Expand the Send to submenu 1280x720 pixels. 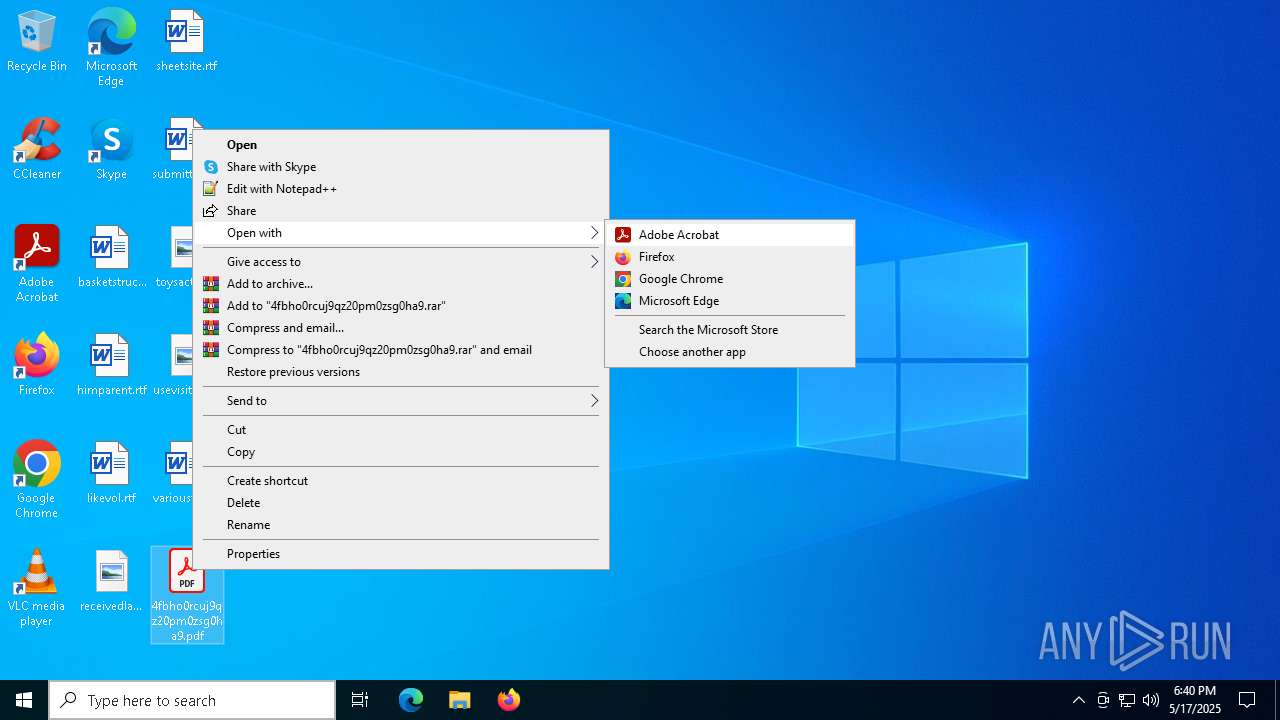click(401, 401)
